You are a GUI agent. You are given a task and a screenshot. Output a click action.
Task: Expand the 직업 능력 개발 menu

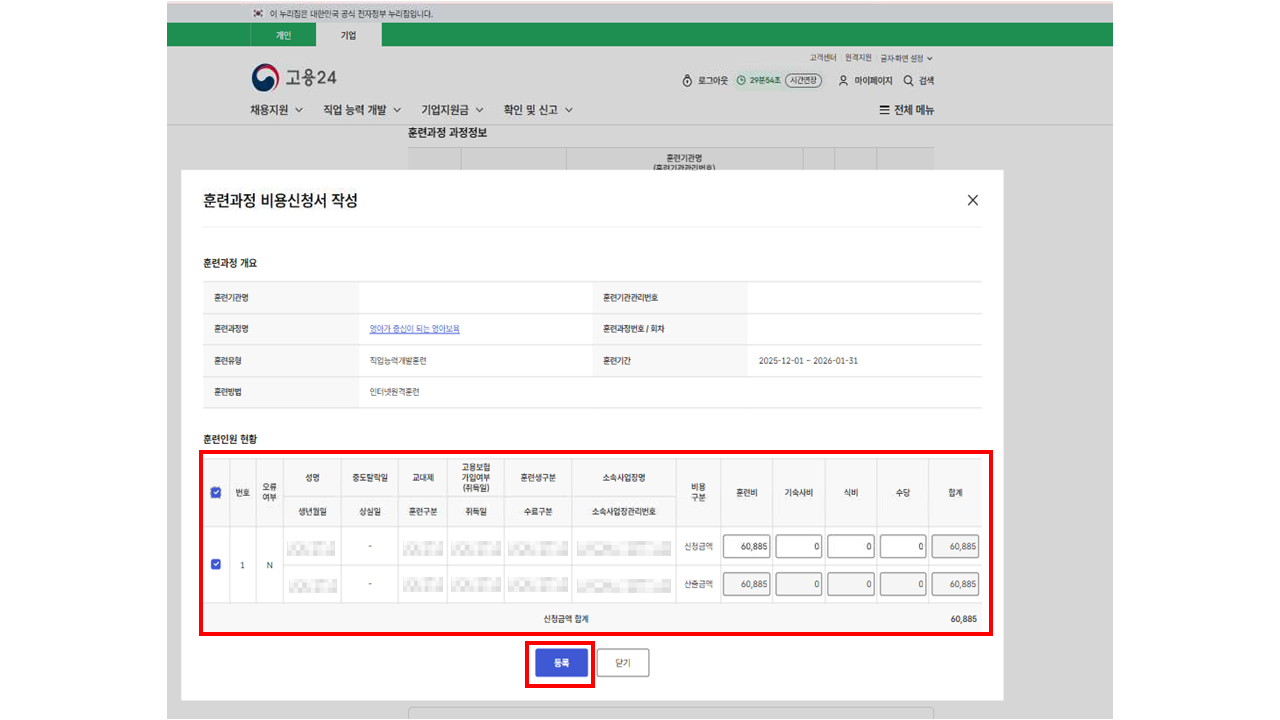[x=361, y=110]
